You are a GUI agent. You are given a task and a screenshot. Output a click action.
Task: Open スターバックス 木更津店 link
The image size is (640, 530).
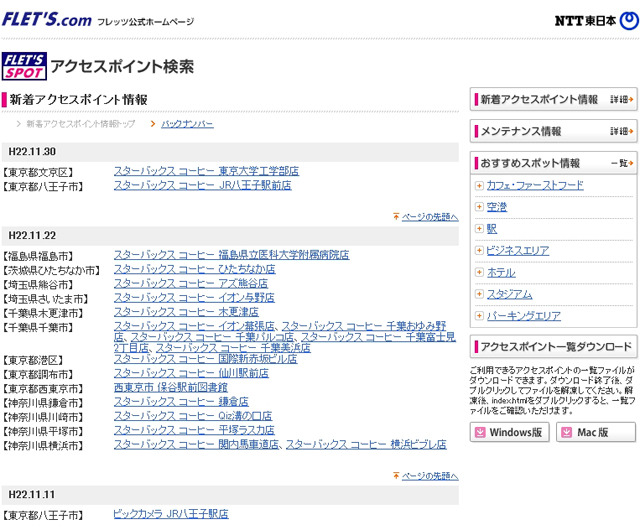[x=186, y=312]
